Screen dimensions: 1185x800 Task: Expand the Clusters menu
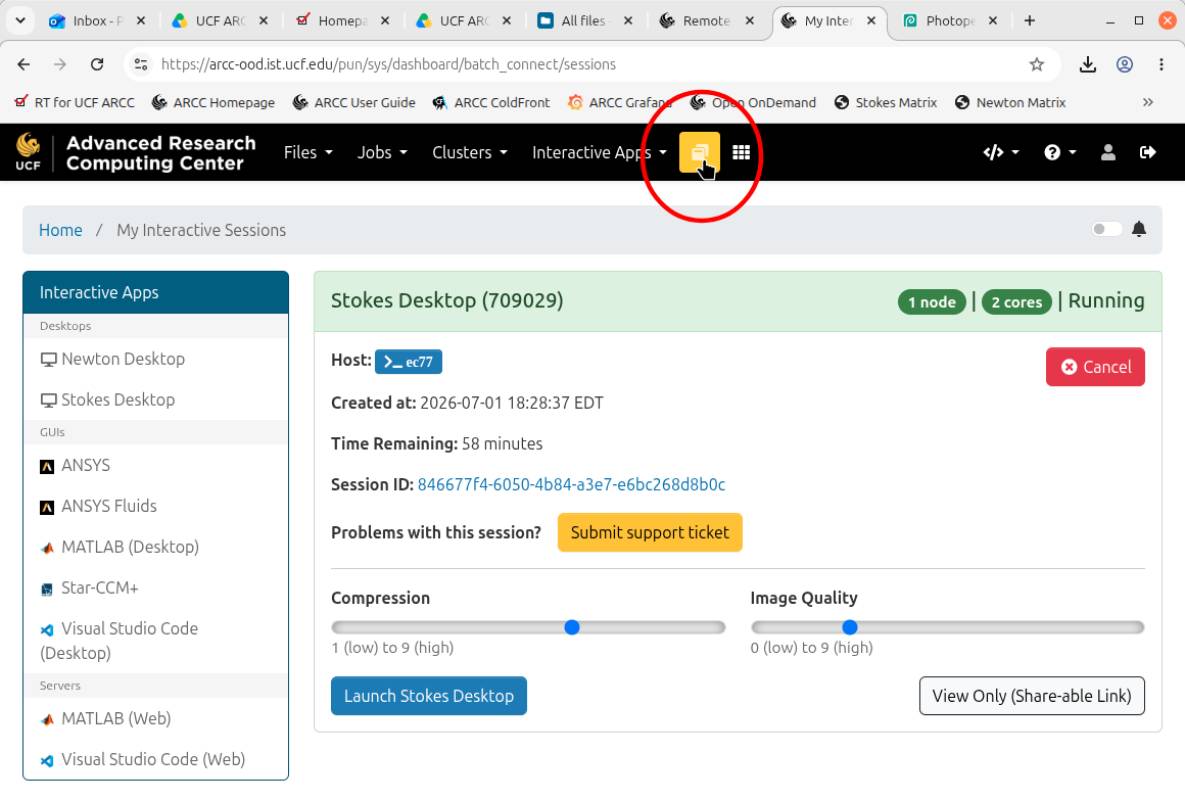click(x=469, y=152)
